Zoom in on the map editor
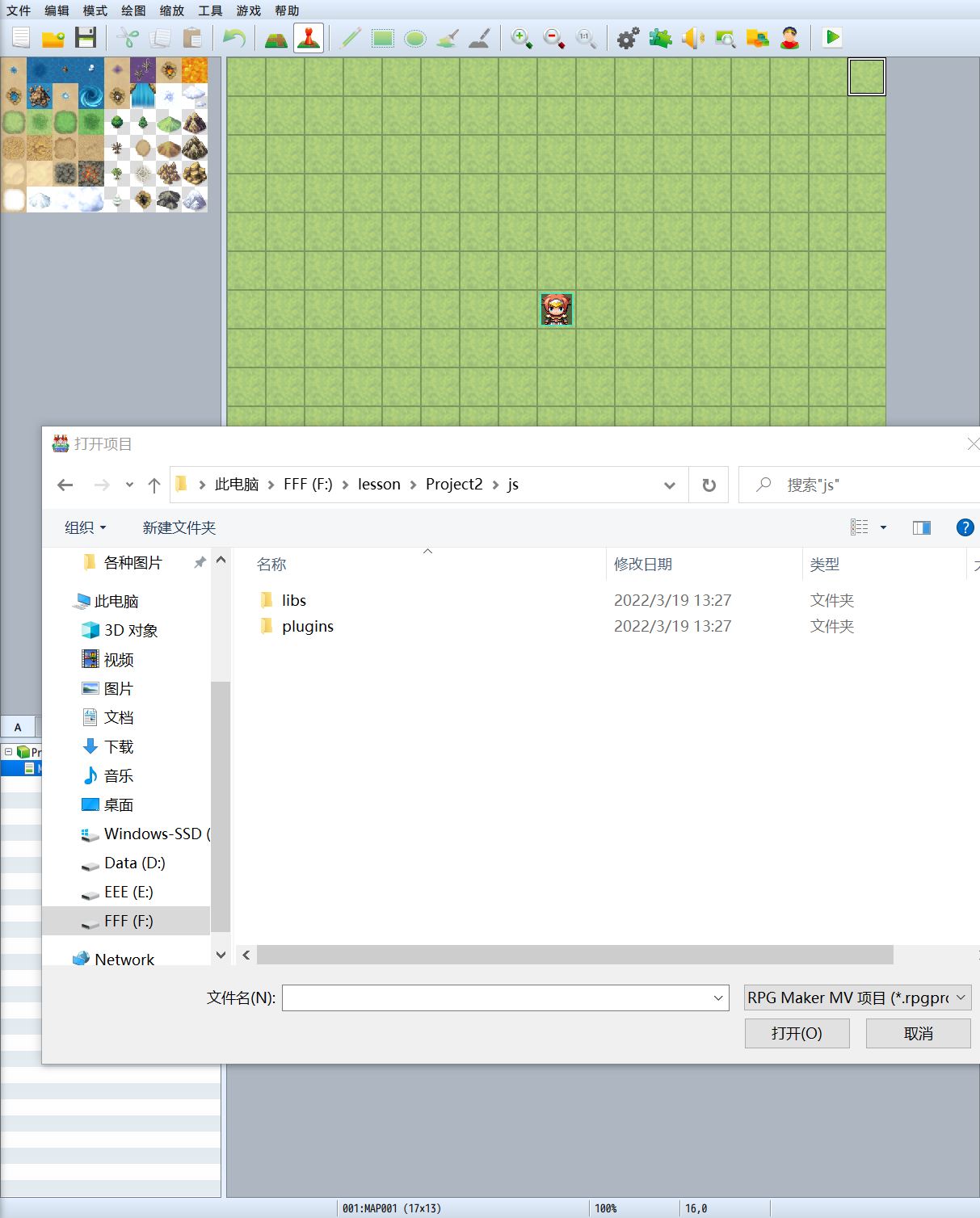980x1218 pixels. [522, 38]
